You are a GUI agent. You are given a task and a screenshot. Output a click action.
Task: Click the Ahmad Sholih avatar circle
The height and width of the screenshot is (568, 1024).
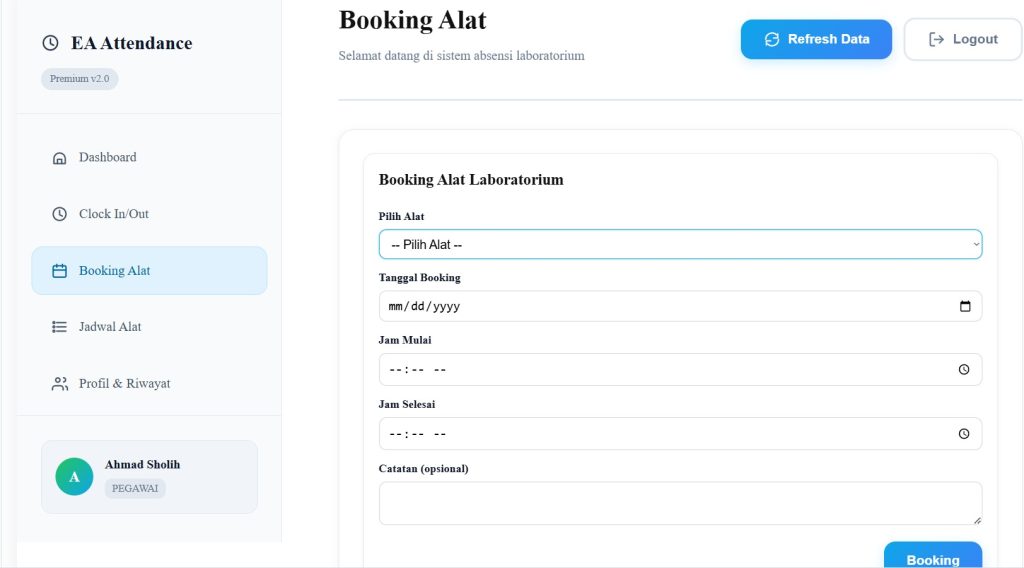(x=74, y=477)
